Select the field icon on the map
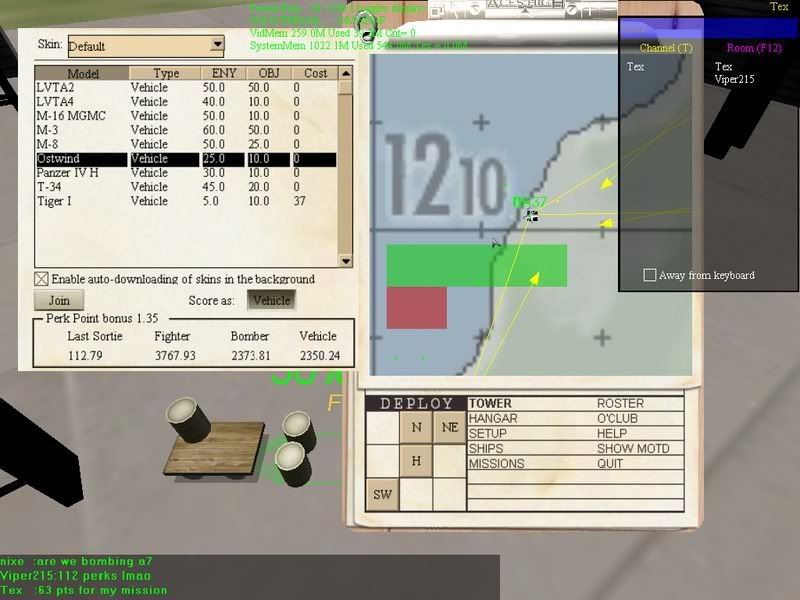 coord(531,216)
